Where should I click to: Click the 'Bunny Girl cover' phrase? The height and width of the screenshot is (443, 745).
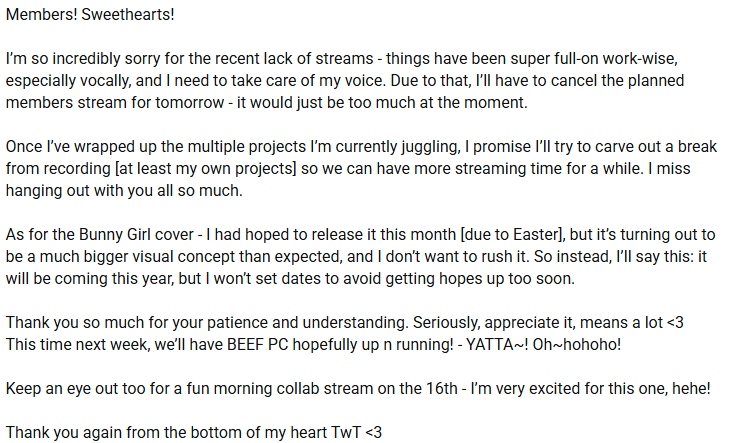tap(136, 235)
